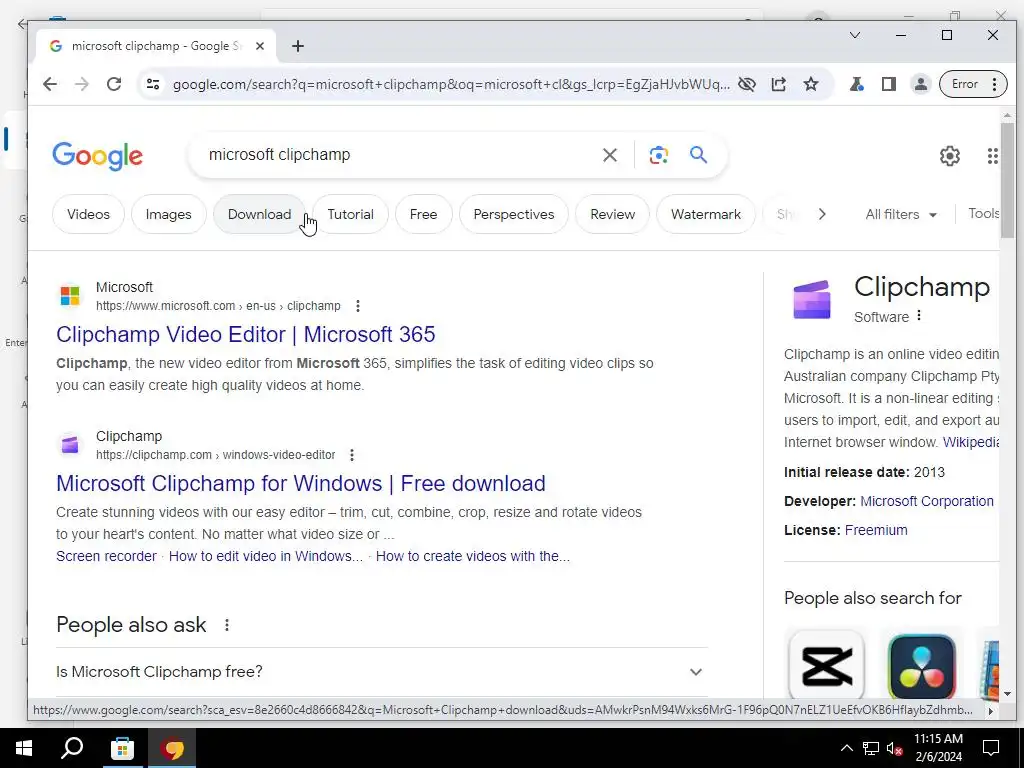This screenshot has width=1024, height=768.
Task: Click the Microsoft favicon logo
Action: tap(70, 296)
